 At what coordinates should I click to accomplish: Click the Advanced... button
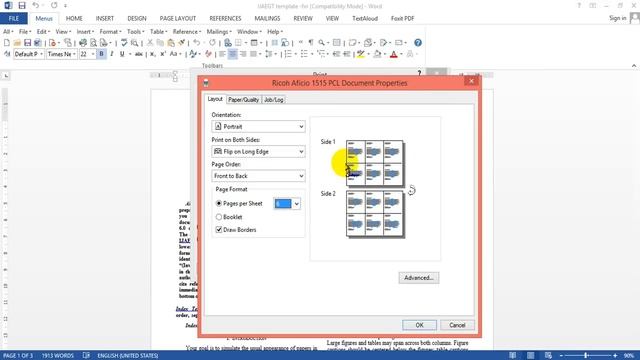click(x=419, y=278)
